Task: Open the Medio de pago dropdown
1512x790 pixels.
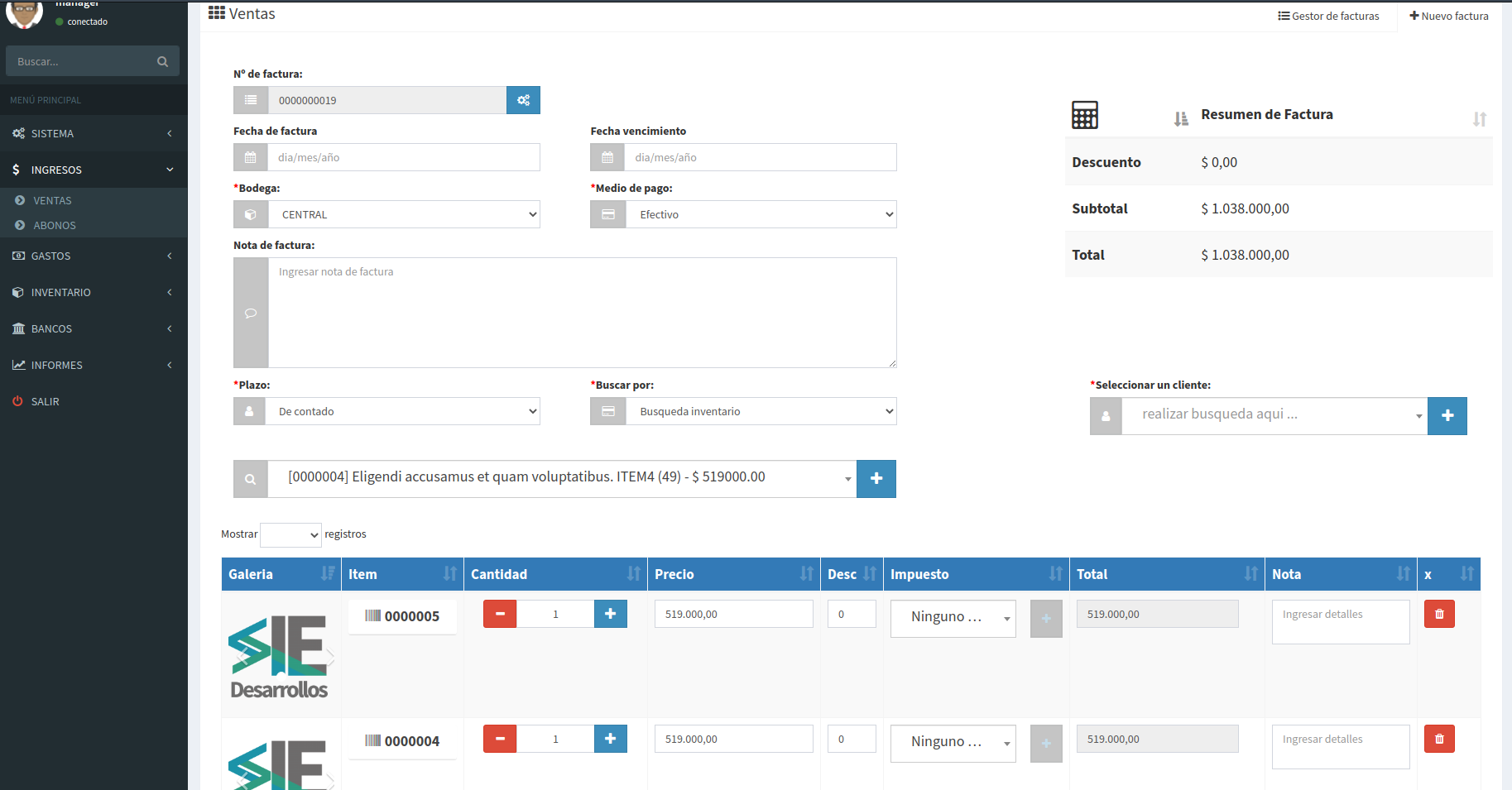Action: coord(760,215)
